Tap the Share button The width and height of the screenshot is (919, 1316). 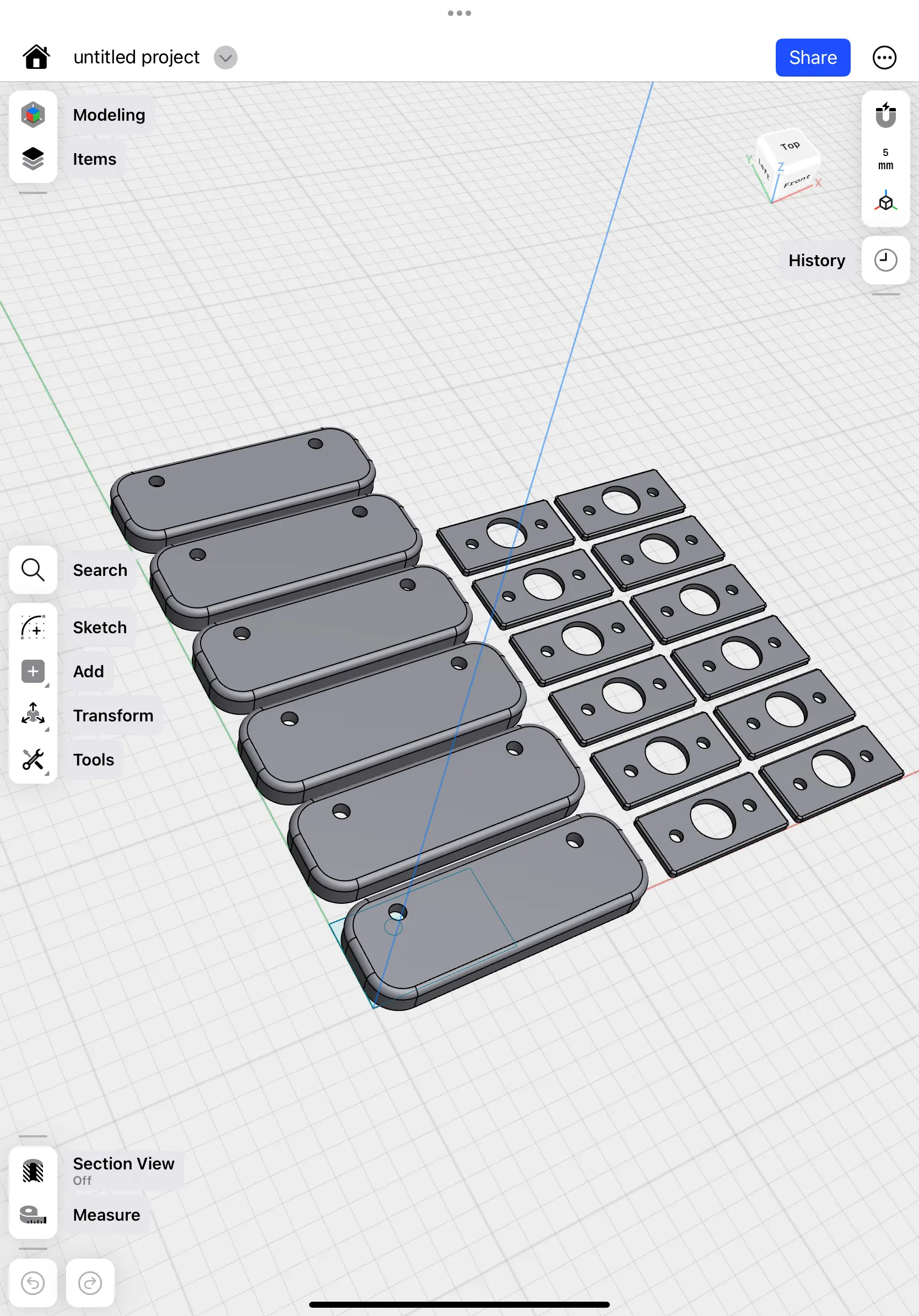[x=813, y=57]
